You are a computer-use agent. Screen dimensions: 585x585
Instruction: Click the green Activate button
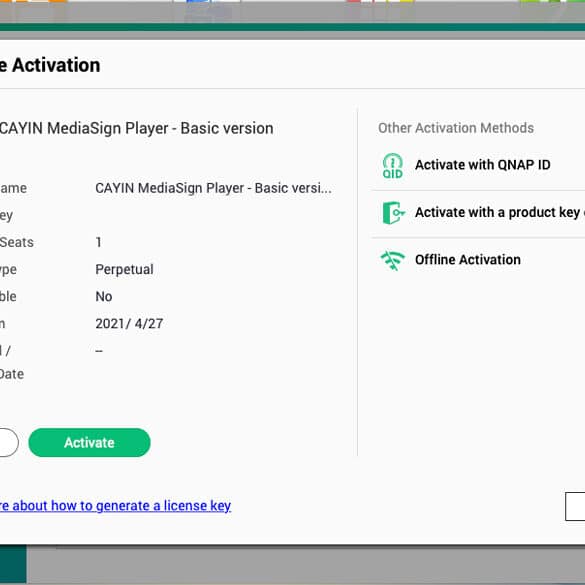[89, 442]
